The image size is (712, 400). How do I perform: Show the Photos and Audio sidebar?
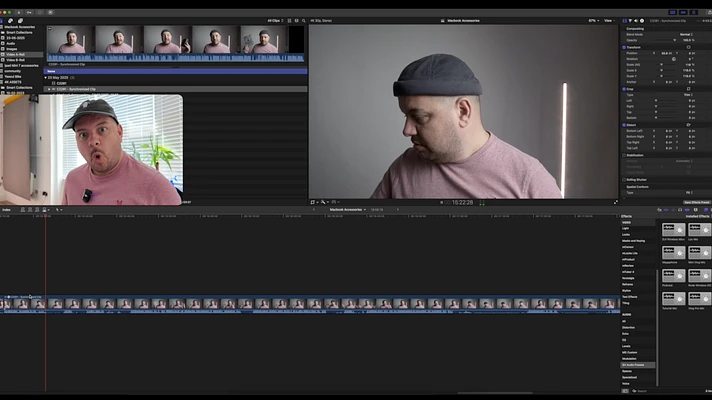point(10,21)
